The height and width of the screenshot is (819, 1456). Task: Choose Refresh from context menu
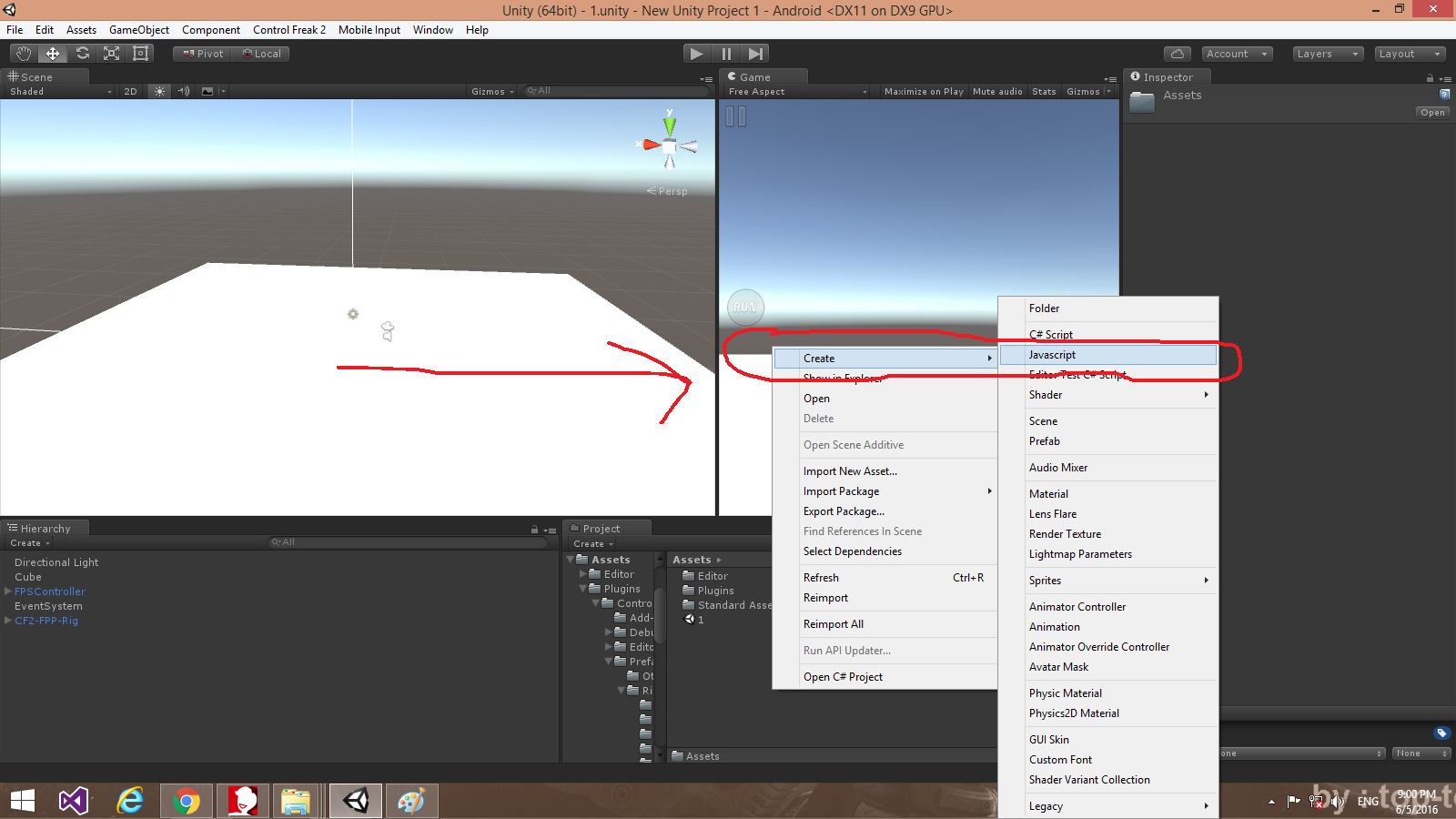click(x=885, y=578)
